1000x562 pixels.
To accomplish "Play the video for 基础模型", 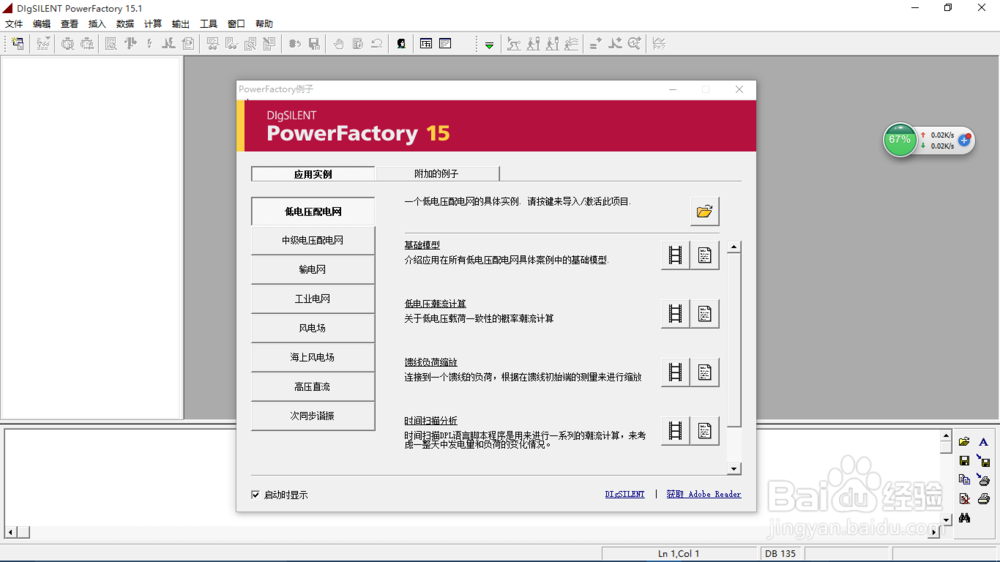I will [x=675, y=255].
